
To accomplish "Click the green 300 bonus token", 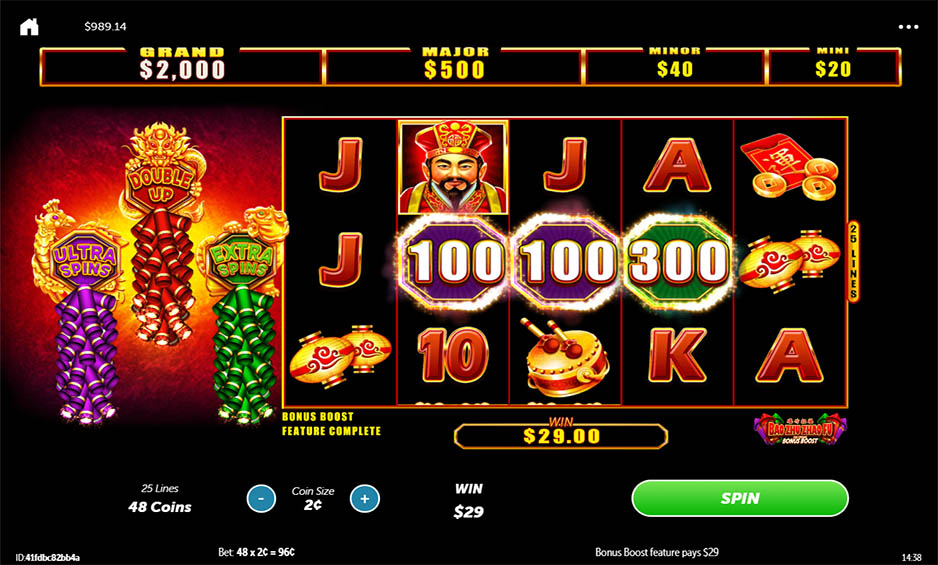I will [x=677, y=262].
